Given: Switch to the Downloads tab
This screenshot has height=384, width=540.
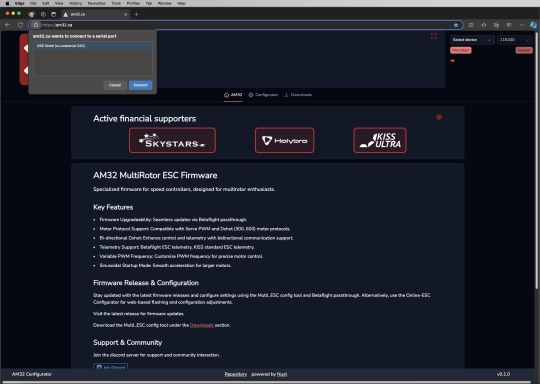Looking at the screenshot, I should 298,95.
